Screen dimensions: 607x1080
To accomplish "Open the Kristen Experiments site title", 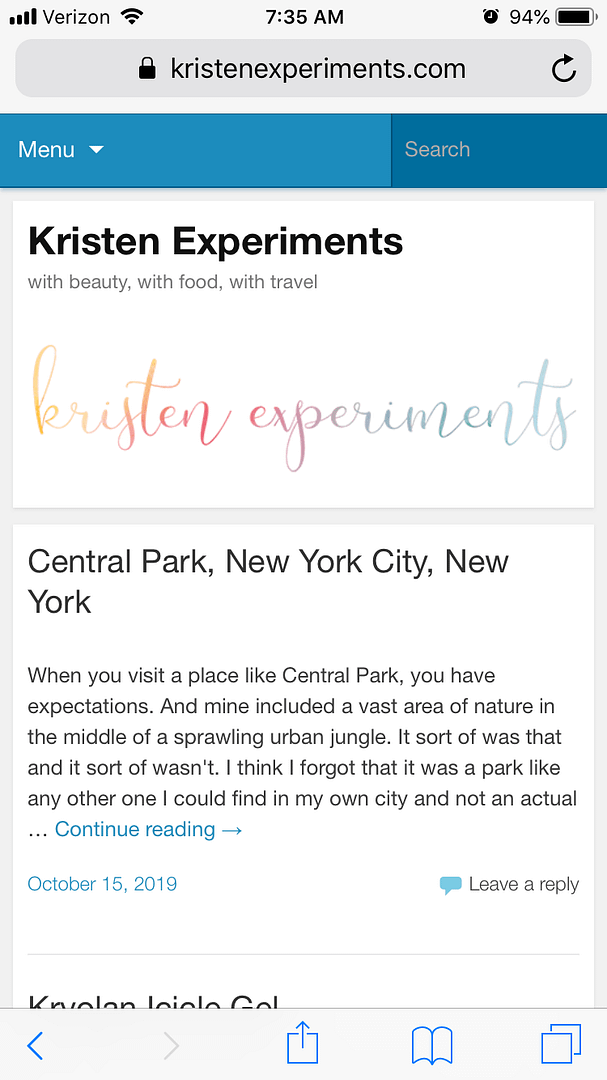I will 216,241.
